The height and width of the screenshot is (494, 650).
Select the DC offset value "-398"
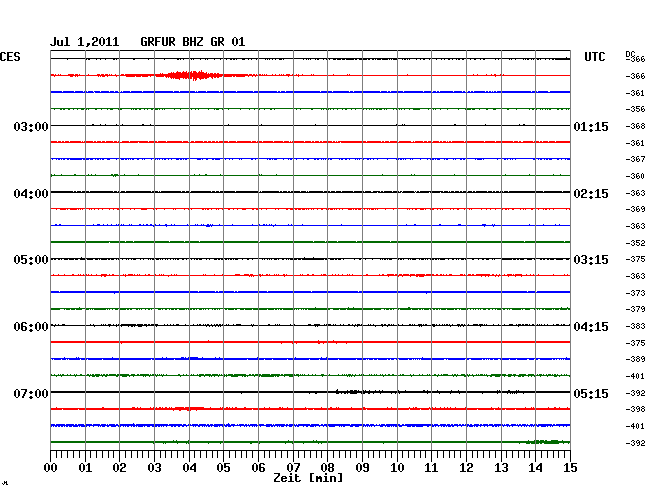coord(635,409)
